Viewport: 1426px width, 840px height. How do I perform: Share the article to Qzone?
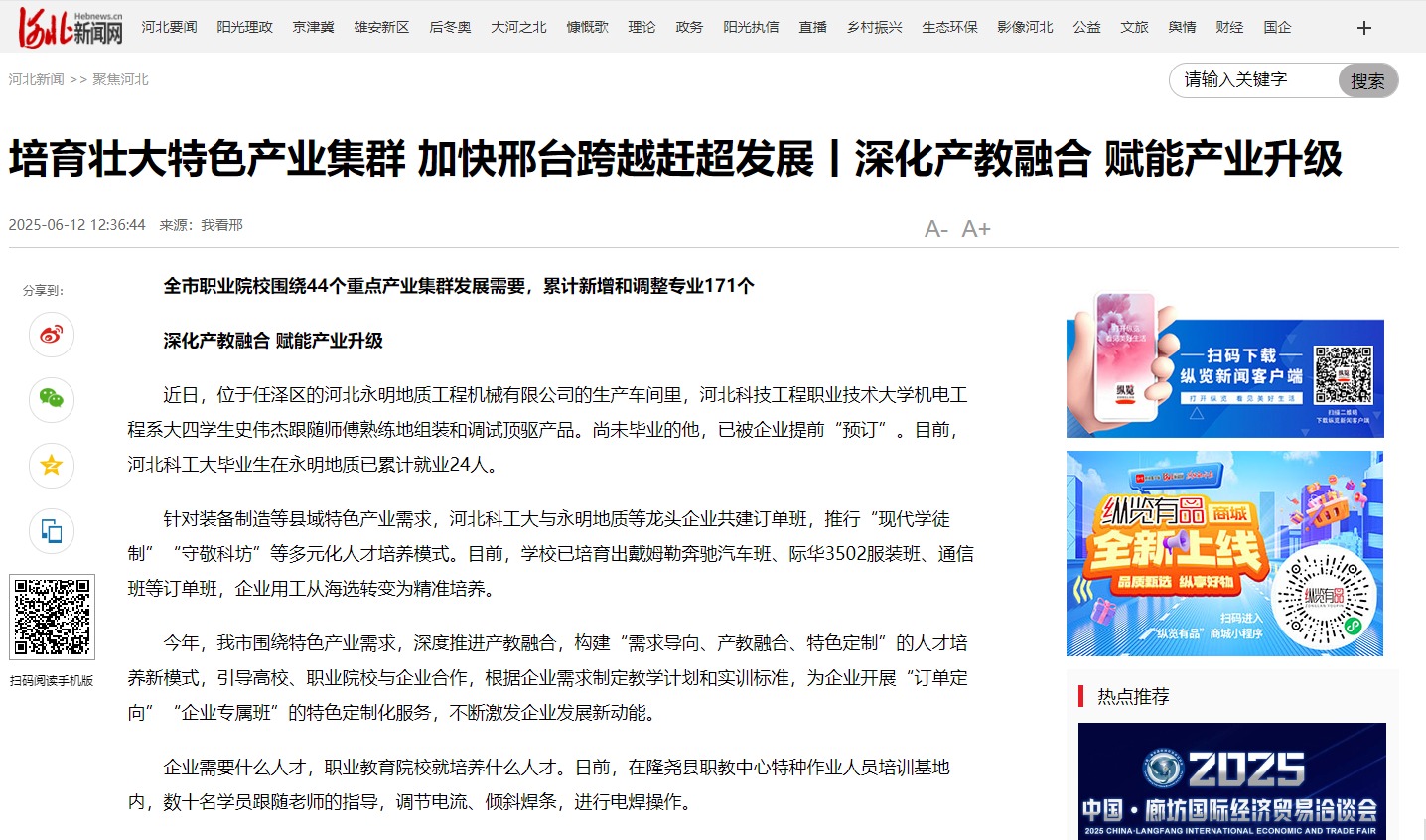pyautogui.click(x=51, y=466)
